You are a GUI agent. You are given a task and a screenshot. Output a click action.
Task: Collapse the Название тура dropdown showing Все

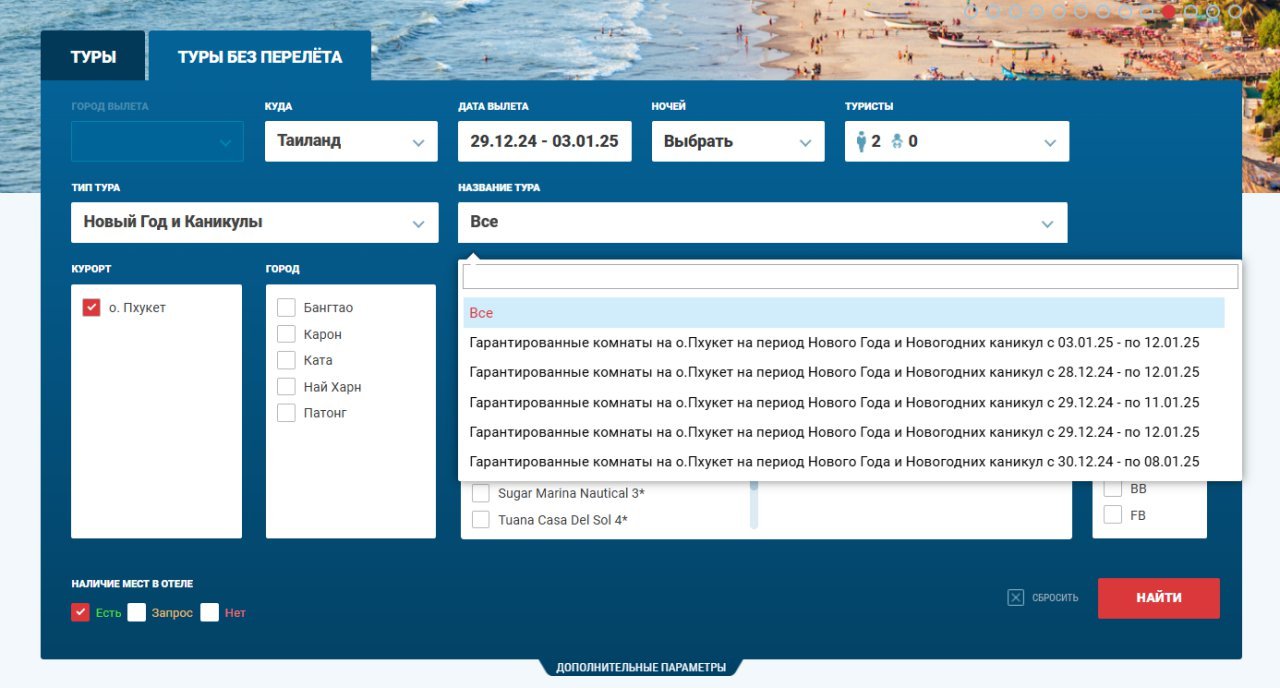(763, 222)
